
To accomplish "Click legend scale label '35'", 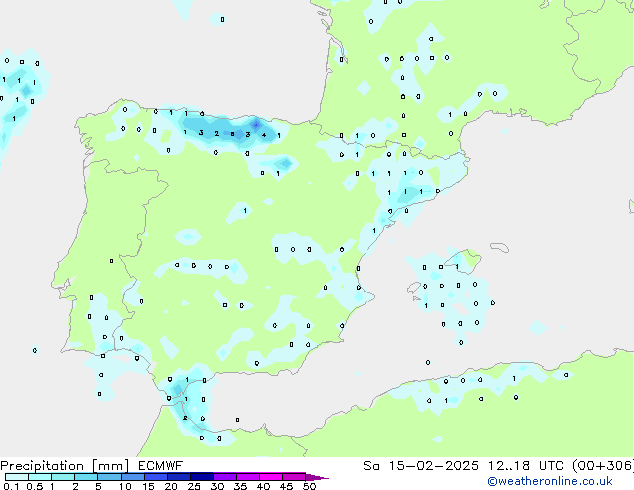I will click(240, 486).
